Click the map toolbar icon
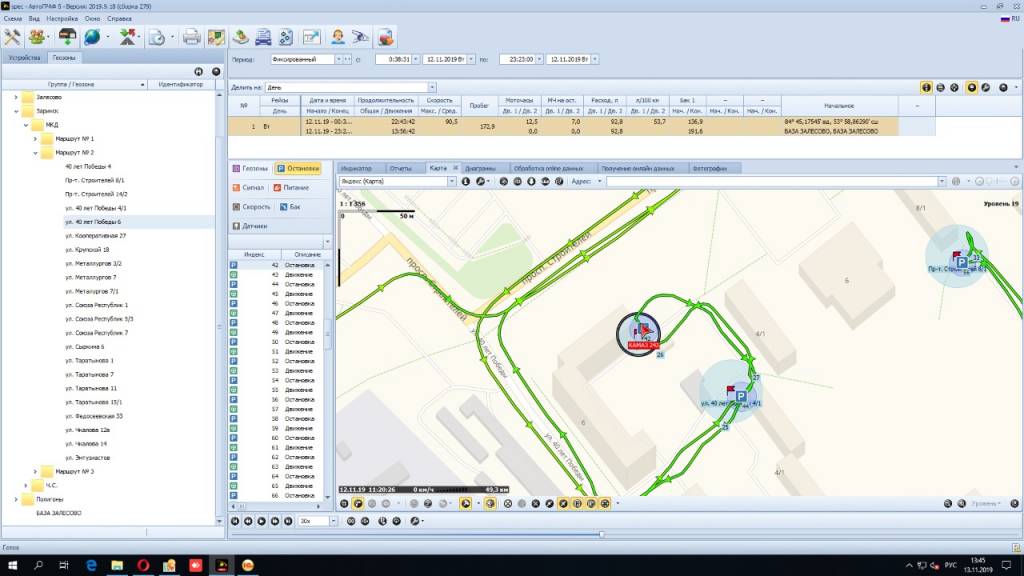The height and width of the screenshot is (576, 1024). click(x=216, y=37)
